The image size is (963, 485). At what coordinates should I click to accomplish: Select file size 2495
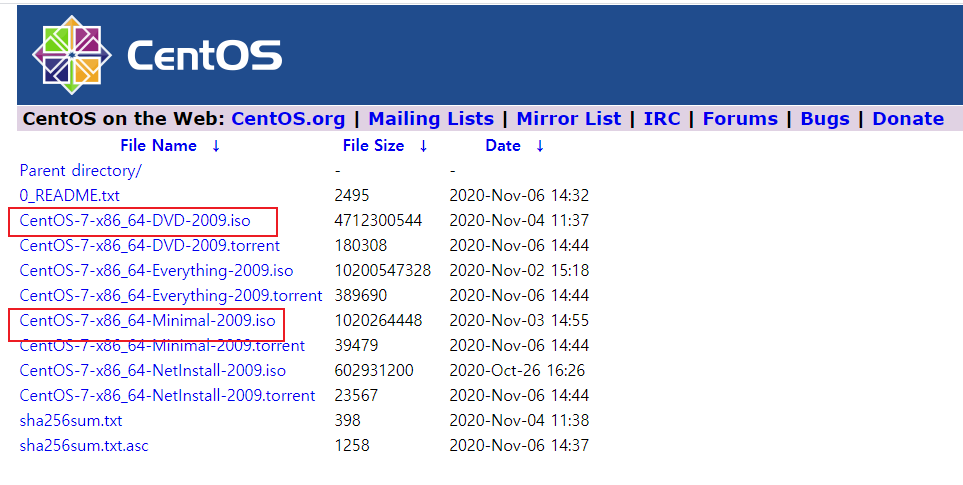pos(352,196)
